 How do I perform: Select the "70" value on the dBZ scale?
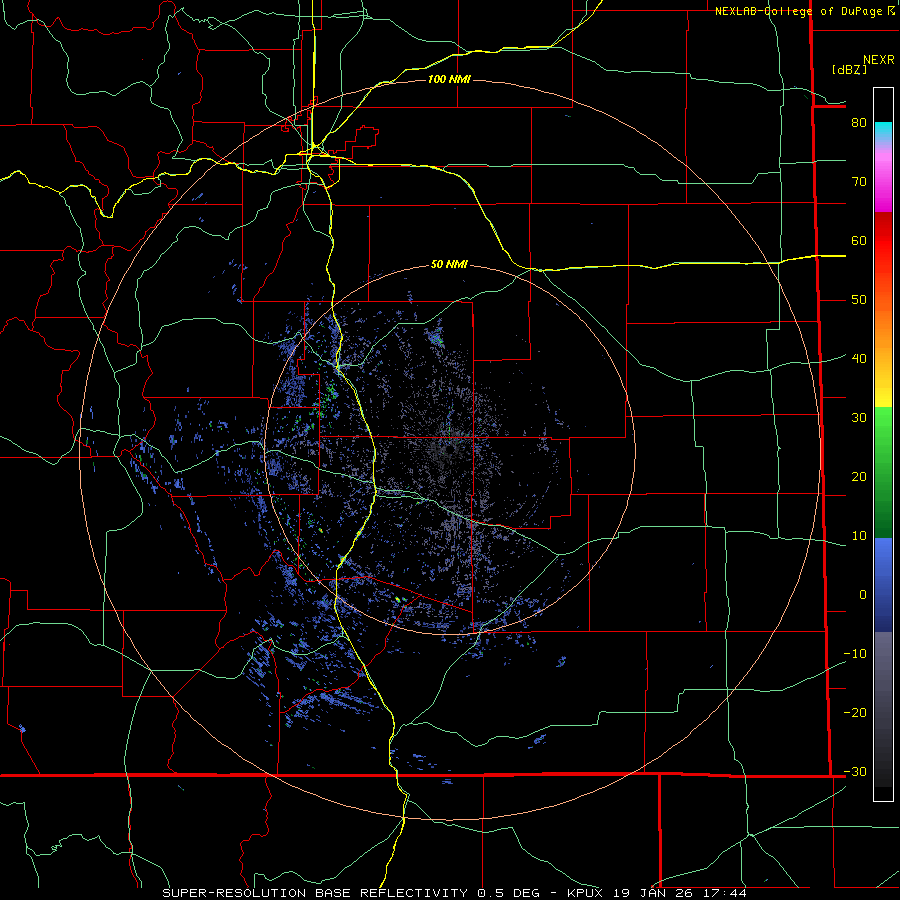pyautogui.click(x=859, y=182)
